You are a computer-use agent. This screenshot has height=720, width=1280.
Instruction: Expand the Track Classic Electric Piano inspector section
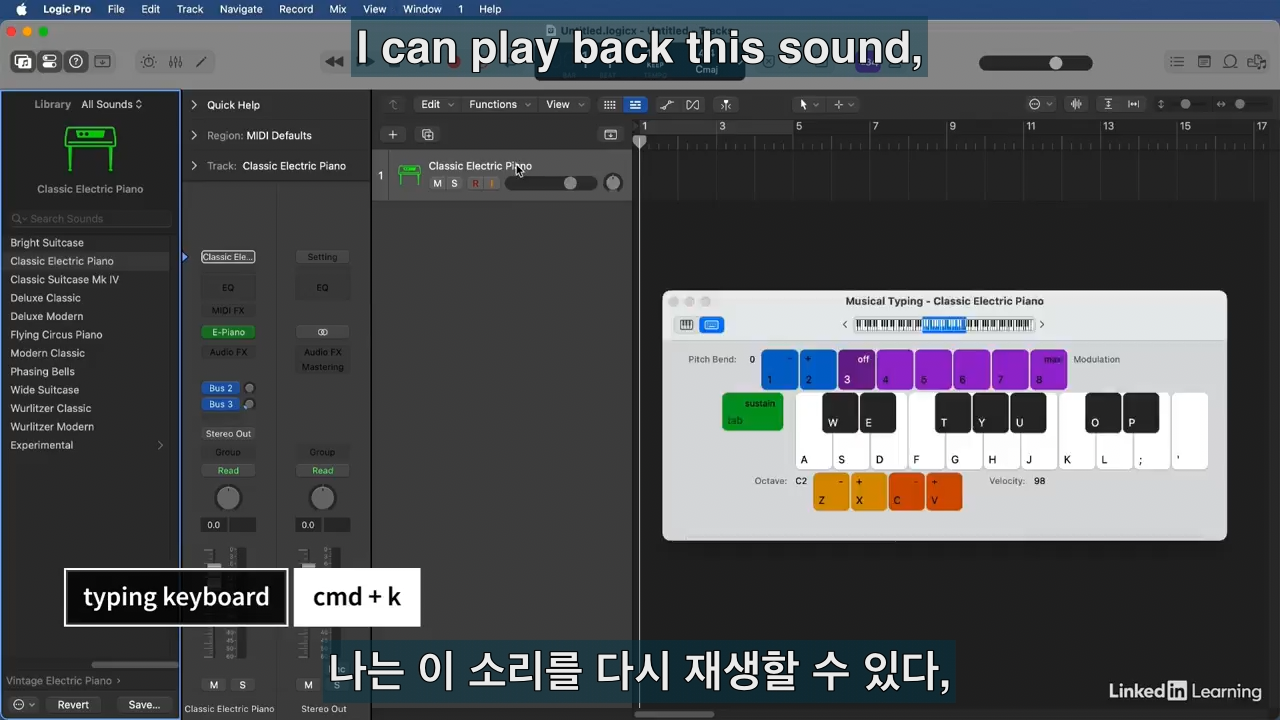[x=194, y=166]
